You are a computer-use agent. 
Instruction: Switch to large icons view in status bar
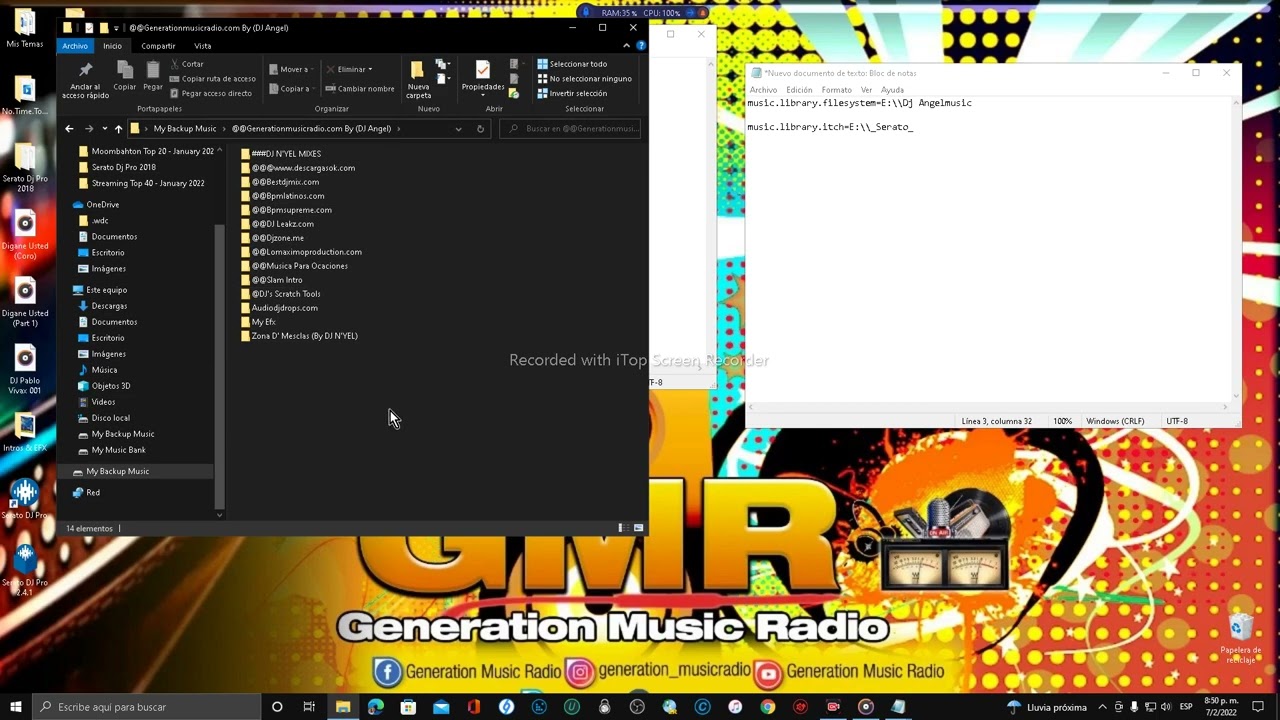tap(638, 528)
